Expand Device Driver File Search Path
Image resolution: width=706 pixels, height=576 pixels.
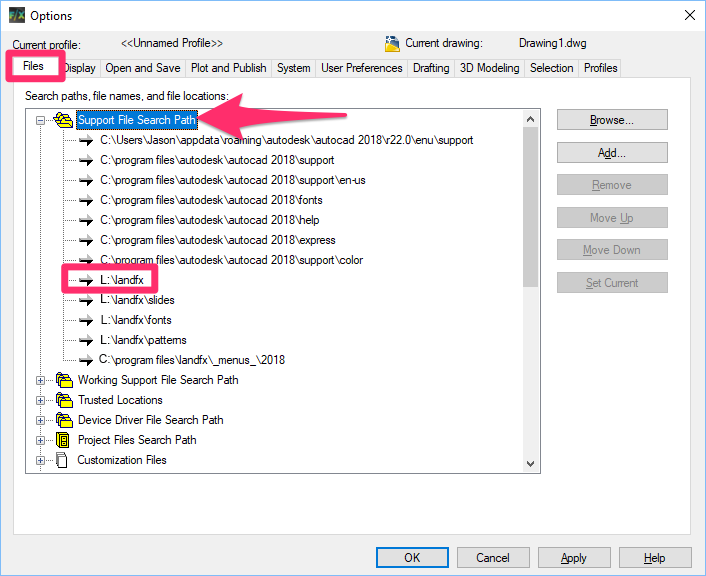pos(41,420)
